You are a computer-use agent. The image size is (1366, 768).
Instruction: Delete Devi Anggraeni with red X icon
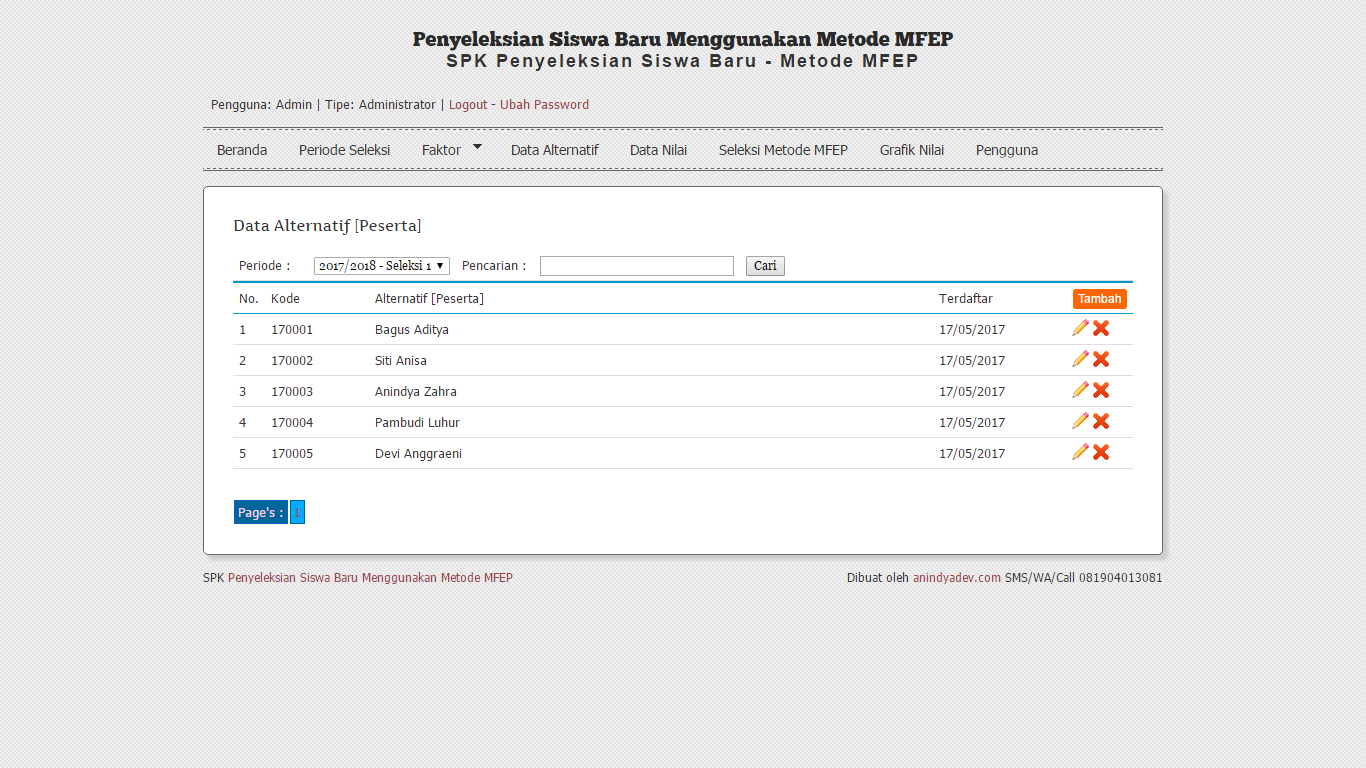1101,452
